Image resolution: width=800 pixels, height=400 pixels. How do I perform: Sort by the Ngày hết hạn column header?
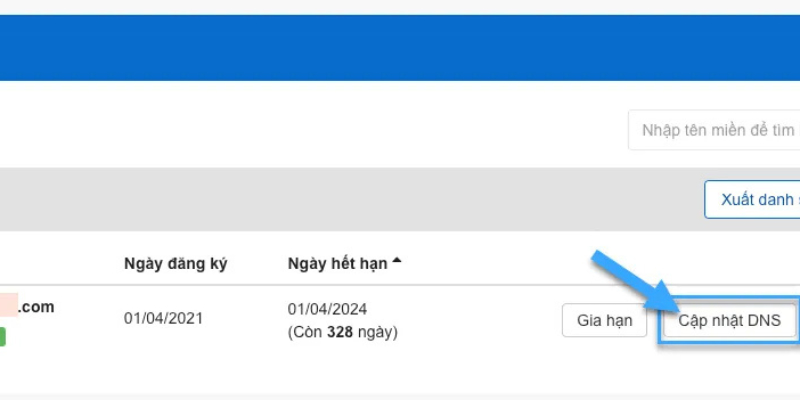pyautogui.click(x=337, y=264)
